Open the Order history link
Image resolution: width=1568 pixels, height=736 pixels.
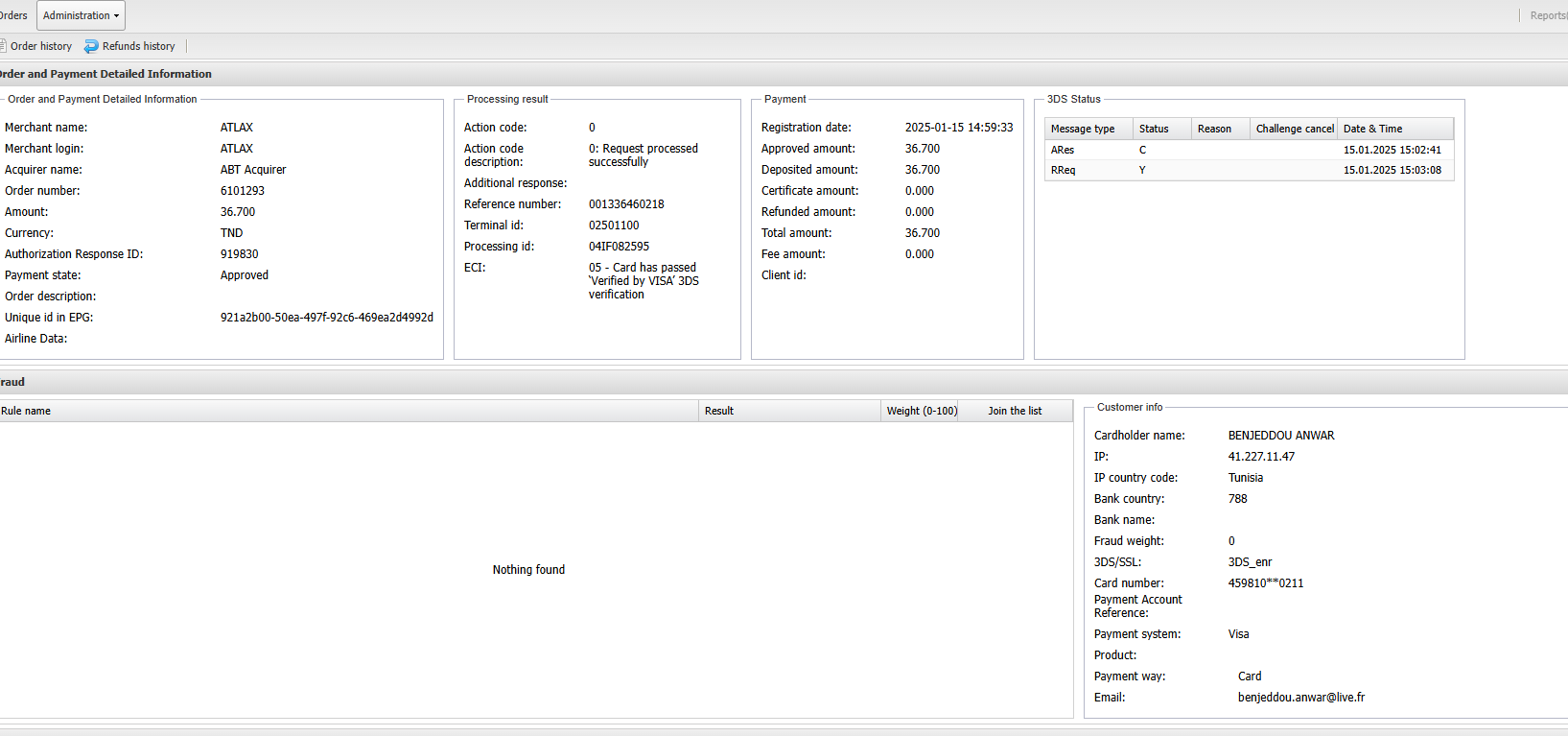tap(40, 46)
